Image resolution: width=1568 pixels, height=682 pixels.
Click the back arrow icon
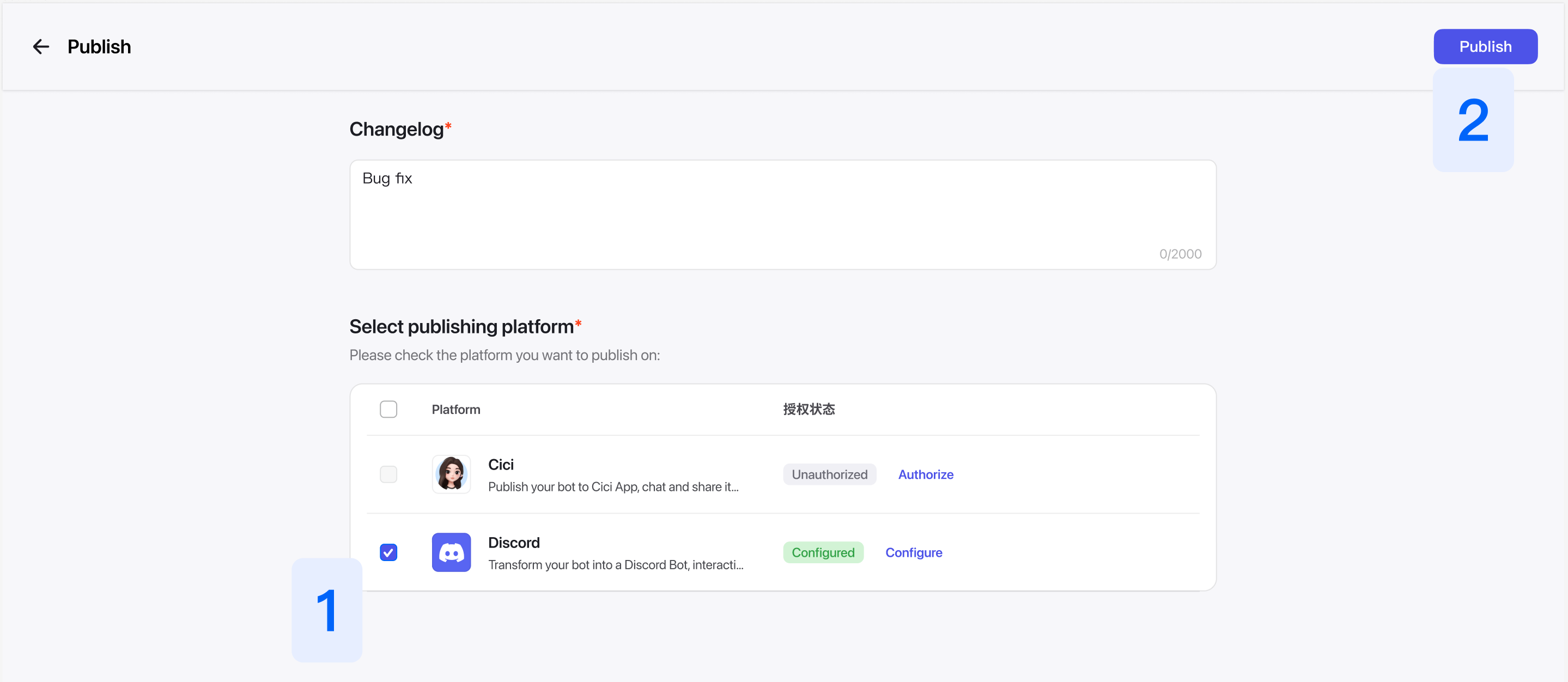coord(41,47)
